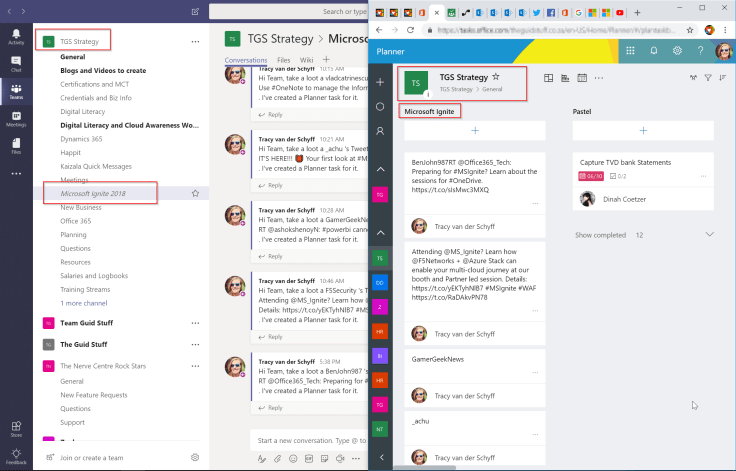Image resolution: width=736 pixels, height=471 pixels.
Task: Open Planner notifications bell
Action: 655,50
